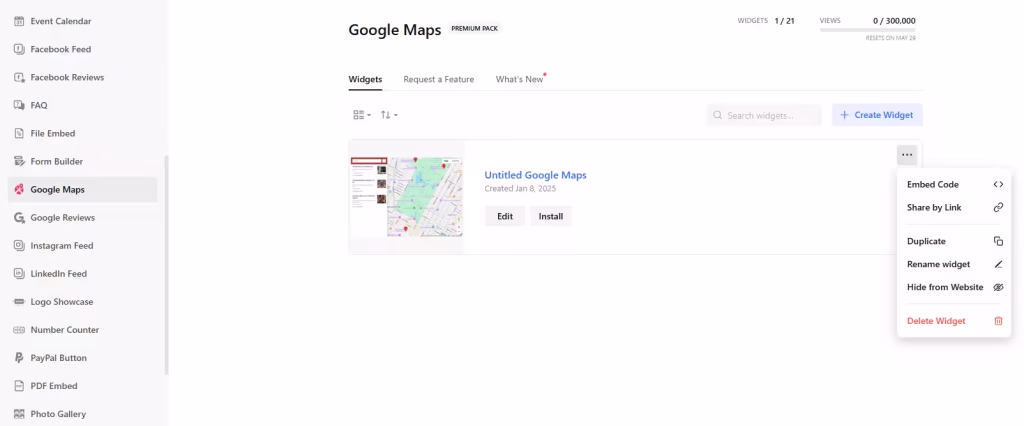Open the Event Calendar sidebar item
Image resolution: width=1024 pixels, height=426 pixels.
click(x=82, y=21)
